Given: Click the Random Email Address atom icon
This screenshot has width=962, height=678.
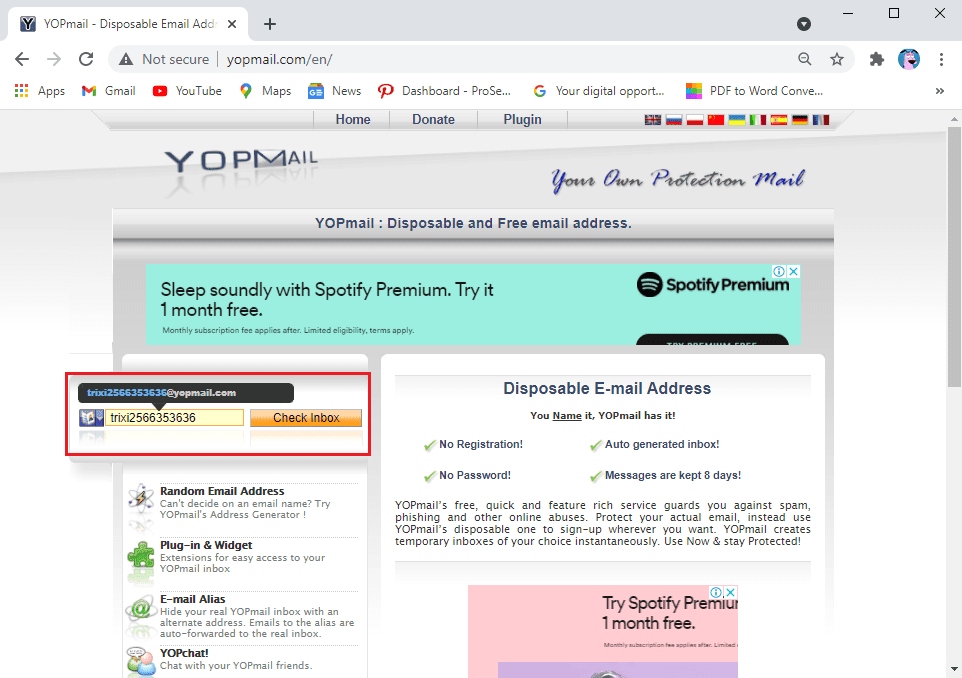Looking at the screenshot, I should [141, 498].
